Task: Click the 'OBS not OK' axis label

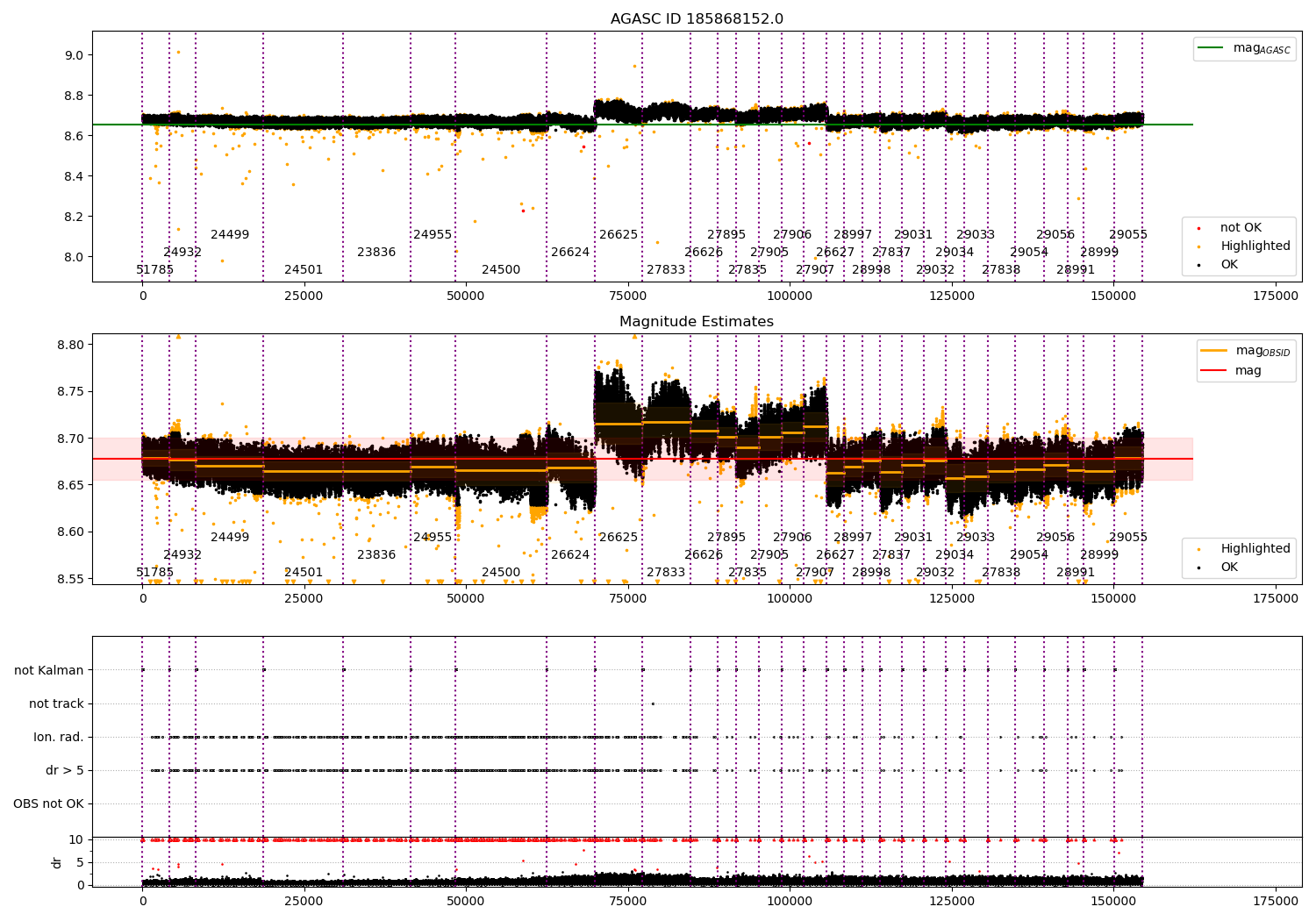Action: point(49,803)
